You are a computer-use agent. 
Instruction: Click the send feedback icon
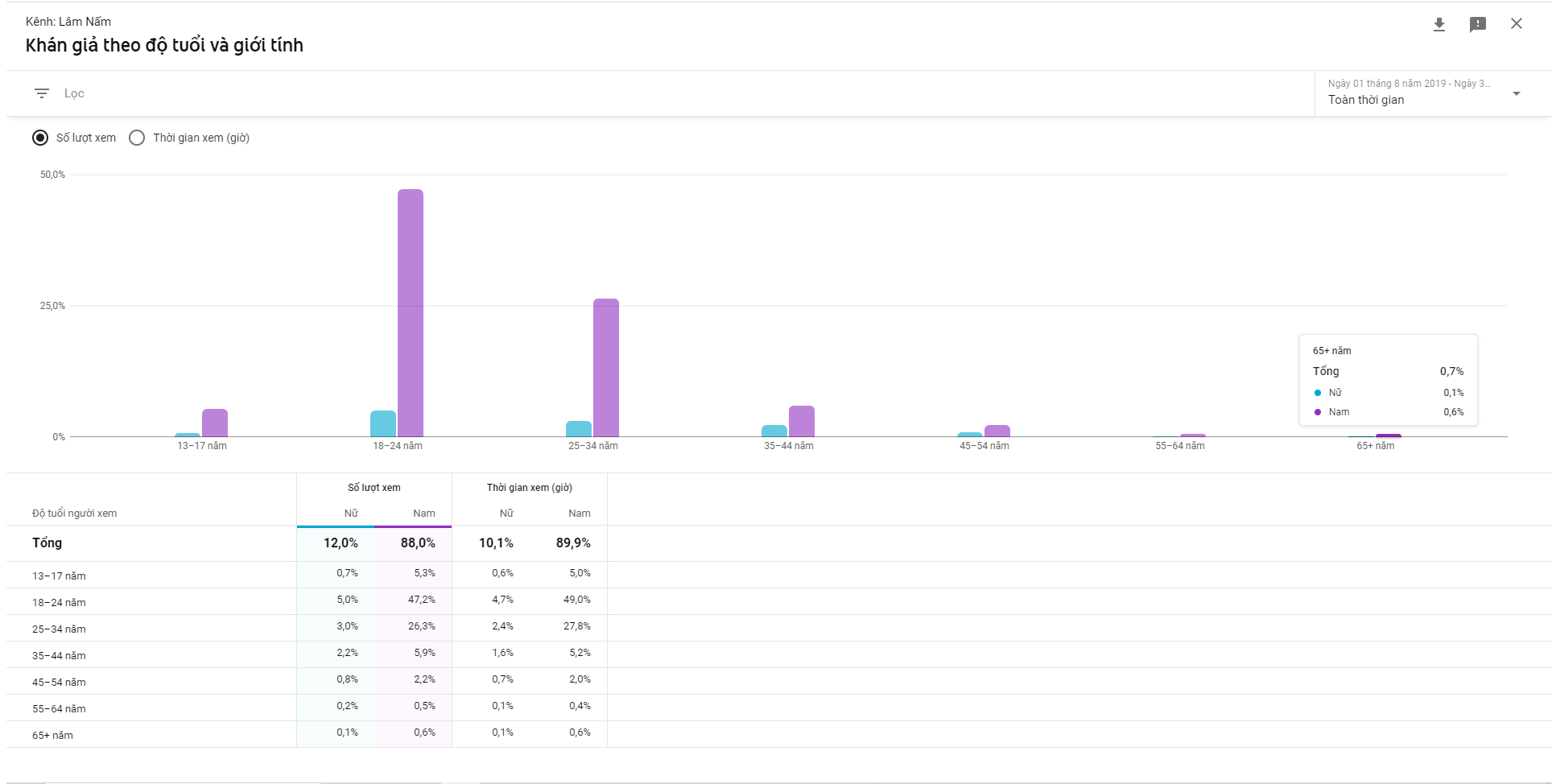[1478, 24]
